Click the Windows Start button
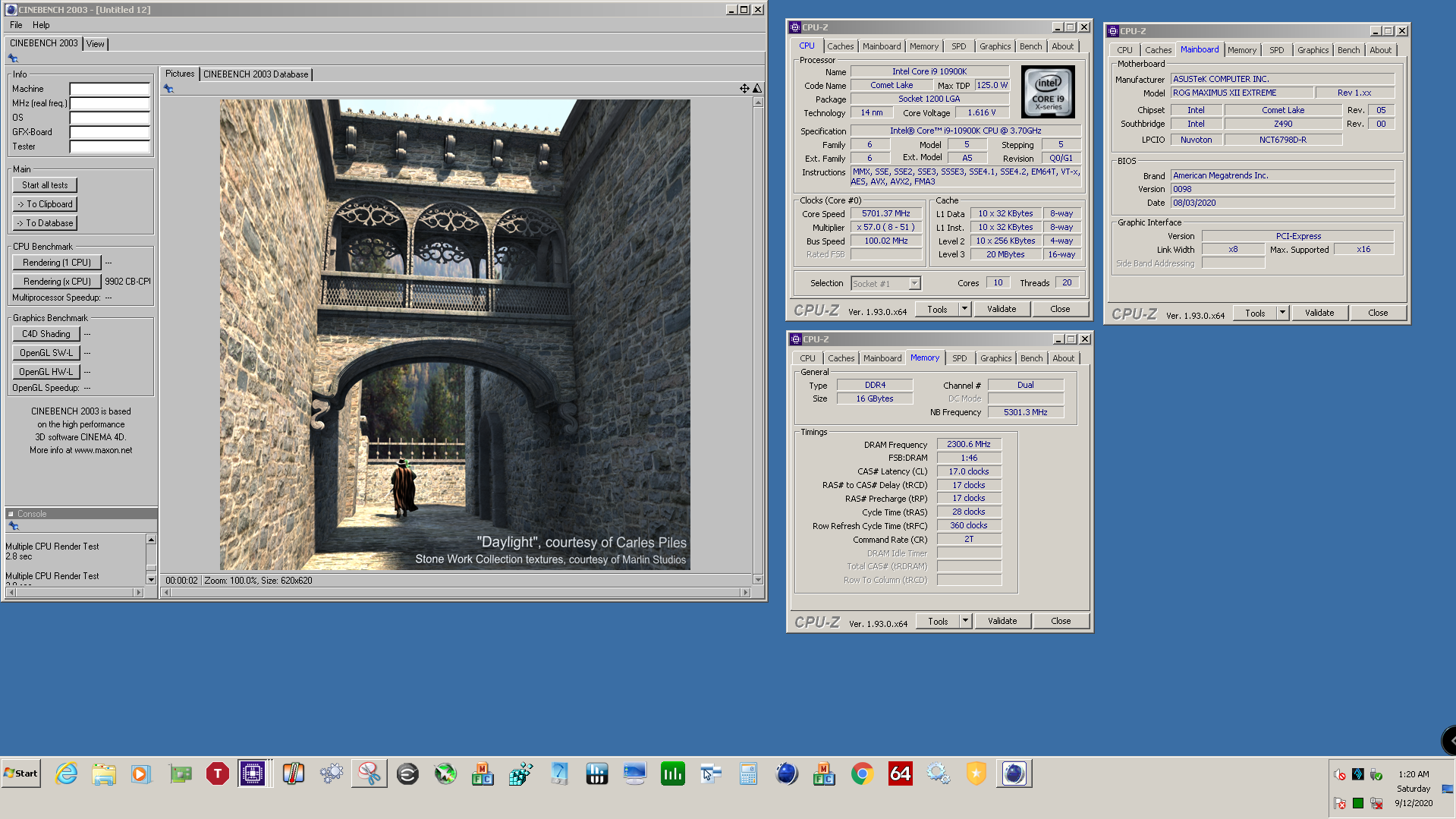 click(x=21, y=773)
